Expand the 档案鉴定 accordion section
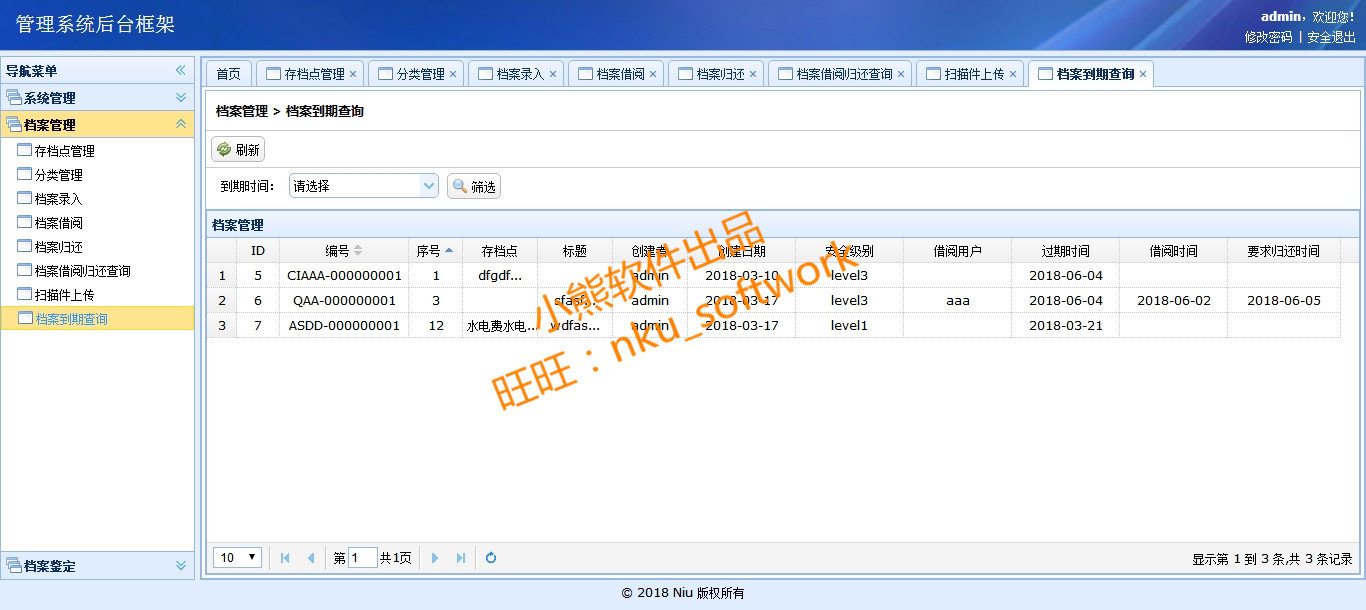 point(97,566)
